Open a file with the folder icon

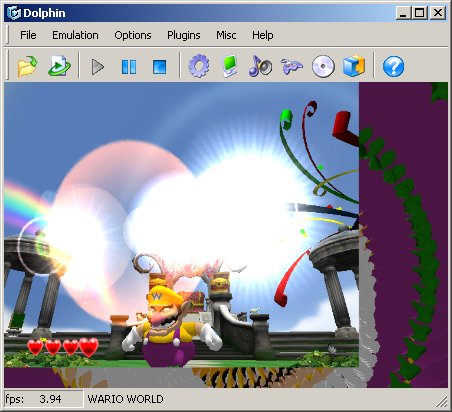pyautogui.click(x=27, y=66)
